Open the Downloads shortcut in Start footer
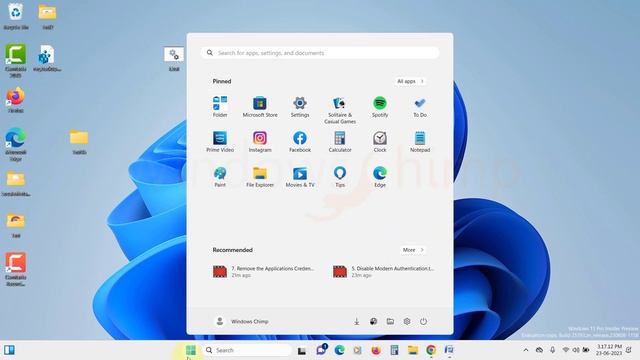640x360 pixels. 356,322
